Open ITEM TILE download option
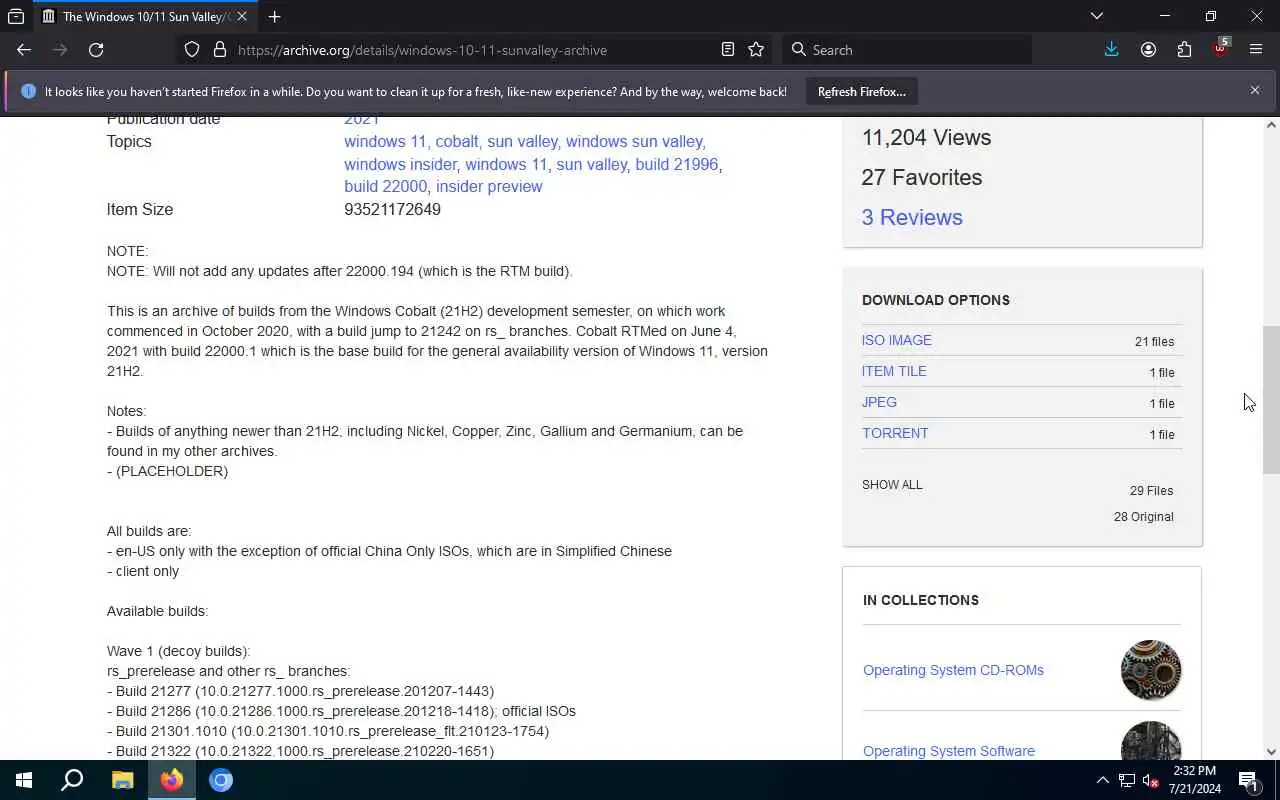 click(894, 371)
